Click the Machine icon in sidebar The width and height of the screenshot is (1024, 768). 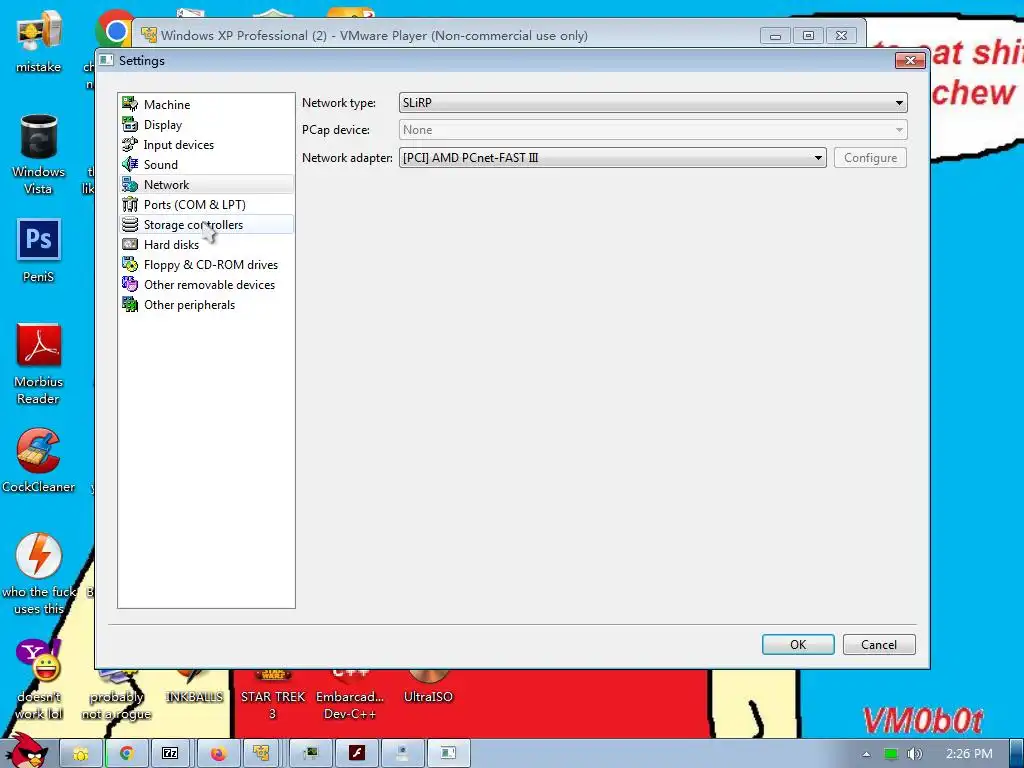pos(130,104)
